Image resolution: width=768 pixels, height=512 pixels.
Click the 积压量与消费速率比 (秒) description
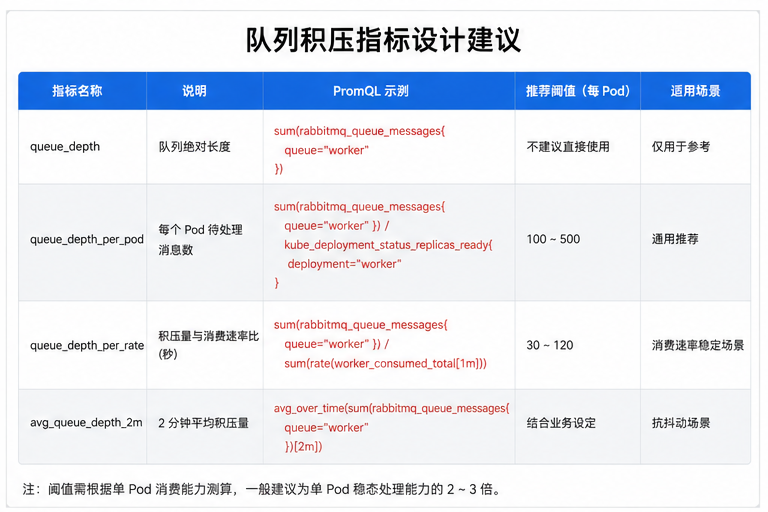point(209,345)
